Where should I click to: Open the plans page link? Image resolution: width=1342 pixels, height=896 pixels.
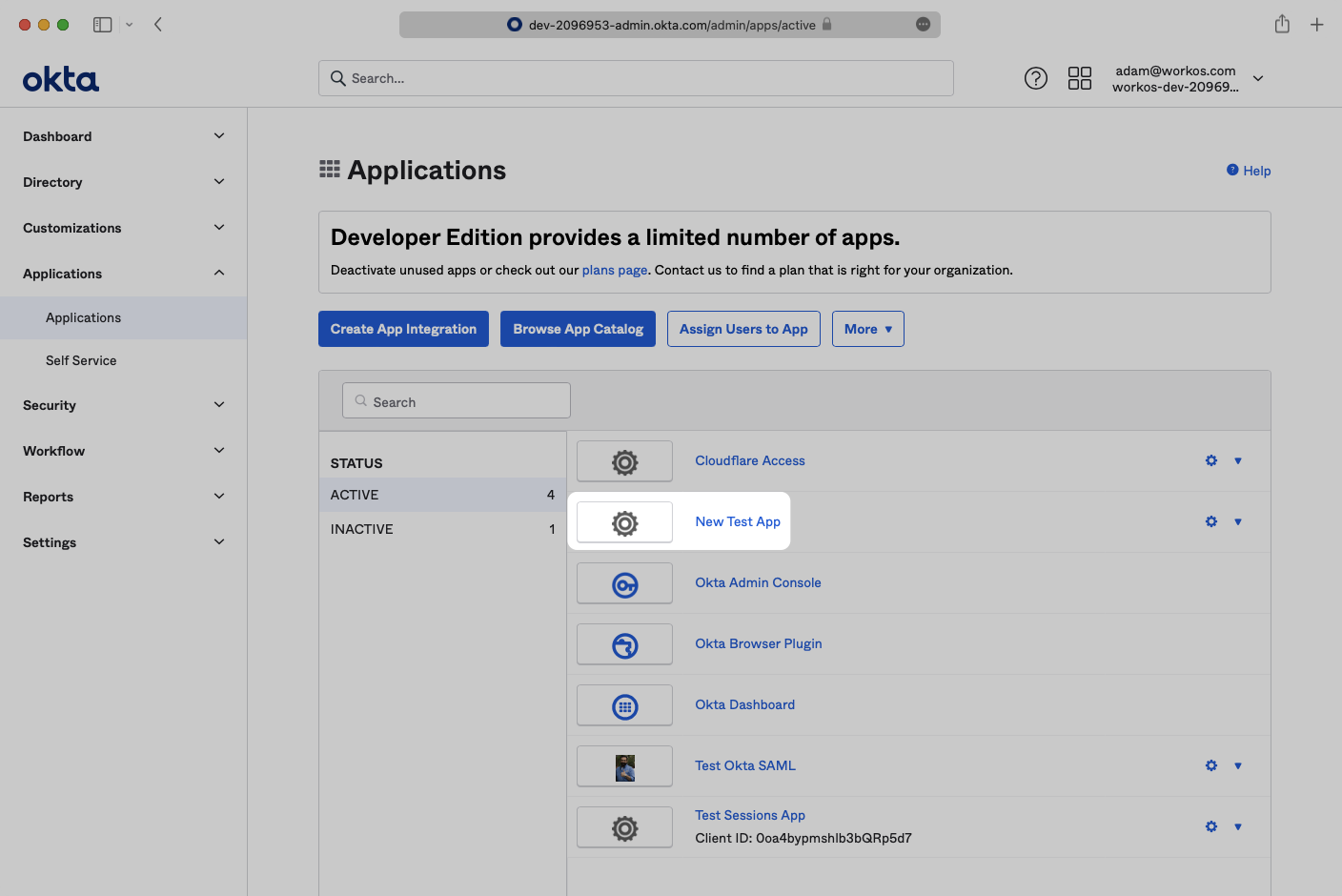[x=615, y=270]
